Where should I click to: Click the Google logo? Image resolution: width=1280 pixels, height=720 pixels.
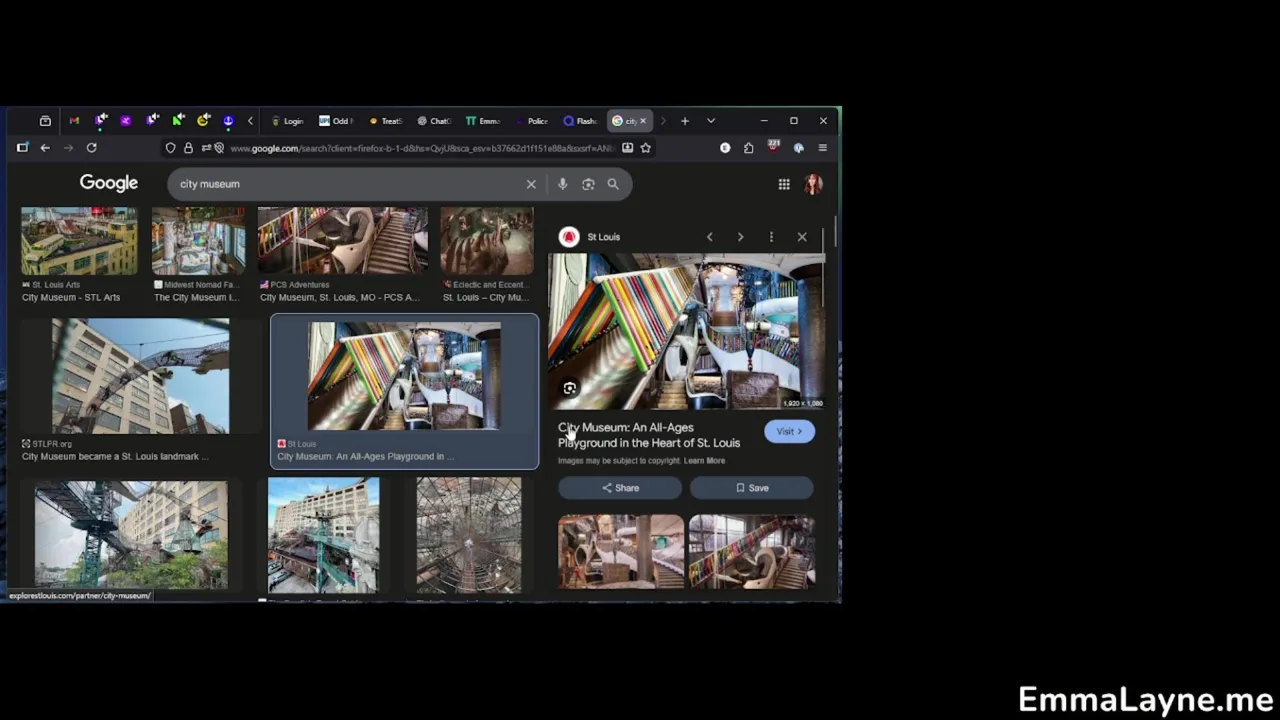pos(109,183)
